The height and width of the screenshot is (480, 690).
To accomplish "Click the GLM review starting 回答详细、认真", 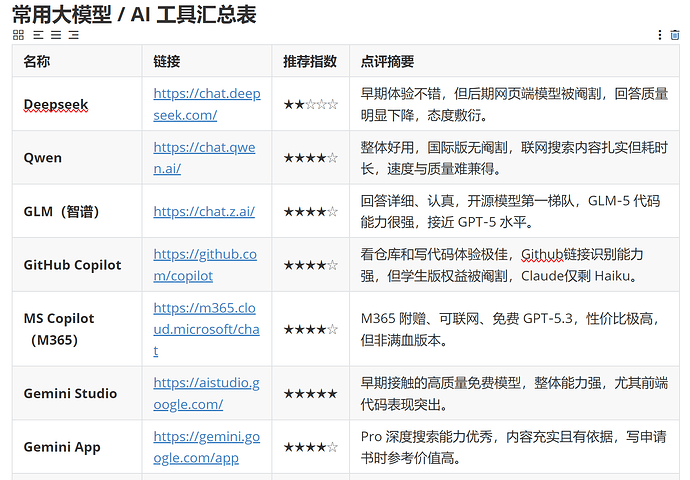I will click(x=510, y=212).
